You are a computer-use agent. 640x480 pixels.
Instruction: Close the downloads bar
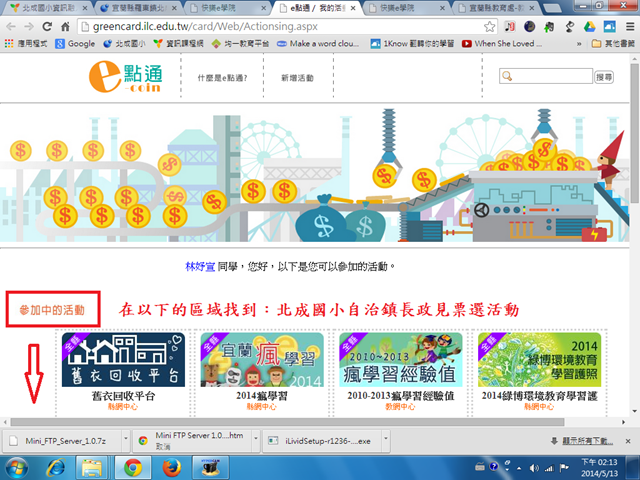coord(629,440)
